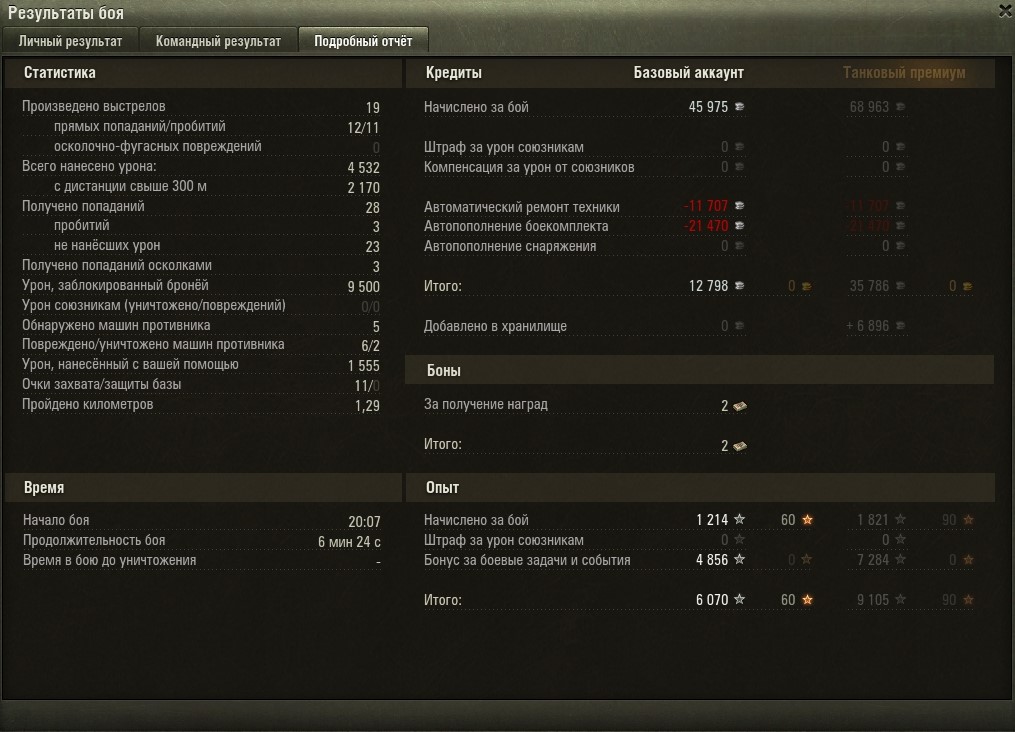Click the white star icon next to 1 214

tap(739, 519)
